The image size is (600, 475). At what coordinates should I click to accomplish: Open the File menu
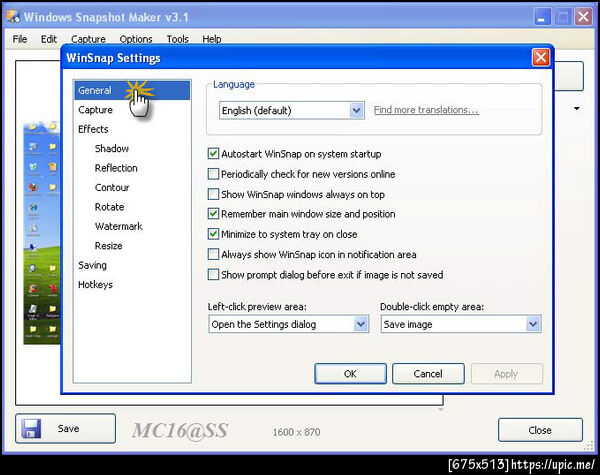click(x=20, y=39)
